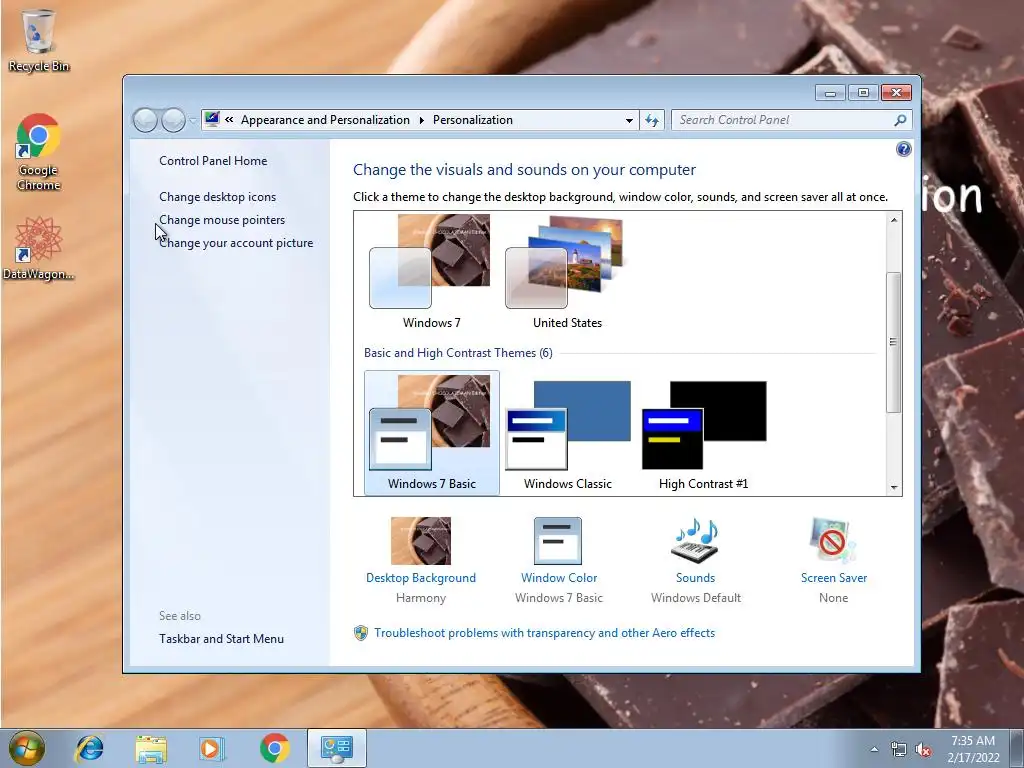Click the theme list scroll up arrow

tap(894, 220)
